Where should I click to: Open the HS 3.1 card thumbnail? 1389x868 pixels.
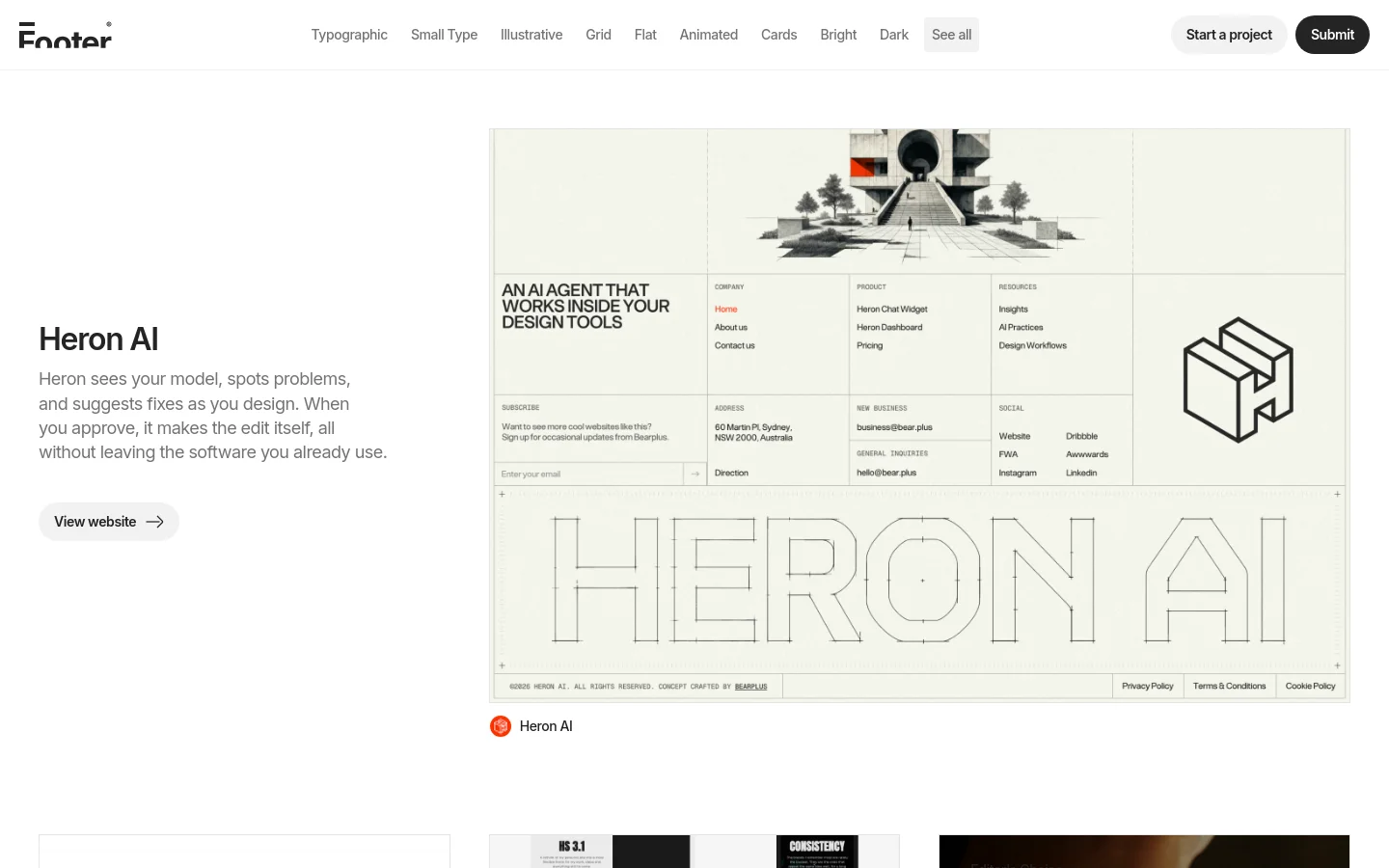pyautogui.click(x=694, y=852)
